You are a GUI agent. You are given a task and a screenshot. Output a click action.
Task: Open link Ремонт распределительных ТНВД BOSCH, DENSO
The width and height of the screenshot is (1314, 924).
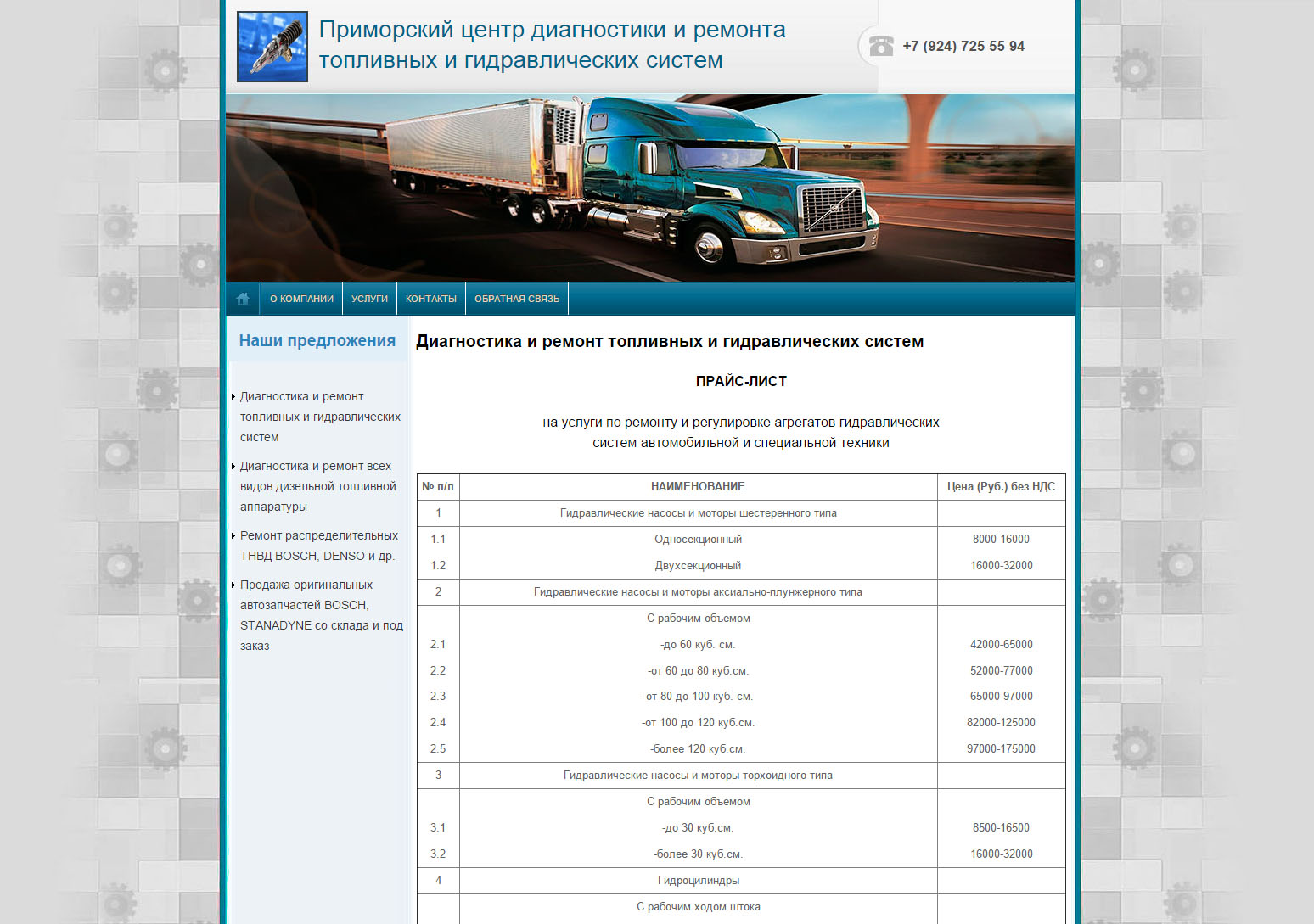[x=319, y=546]
